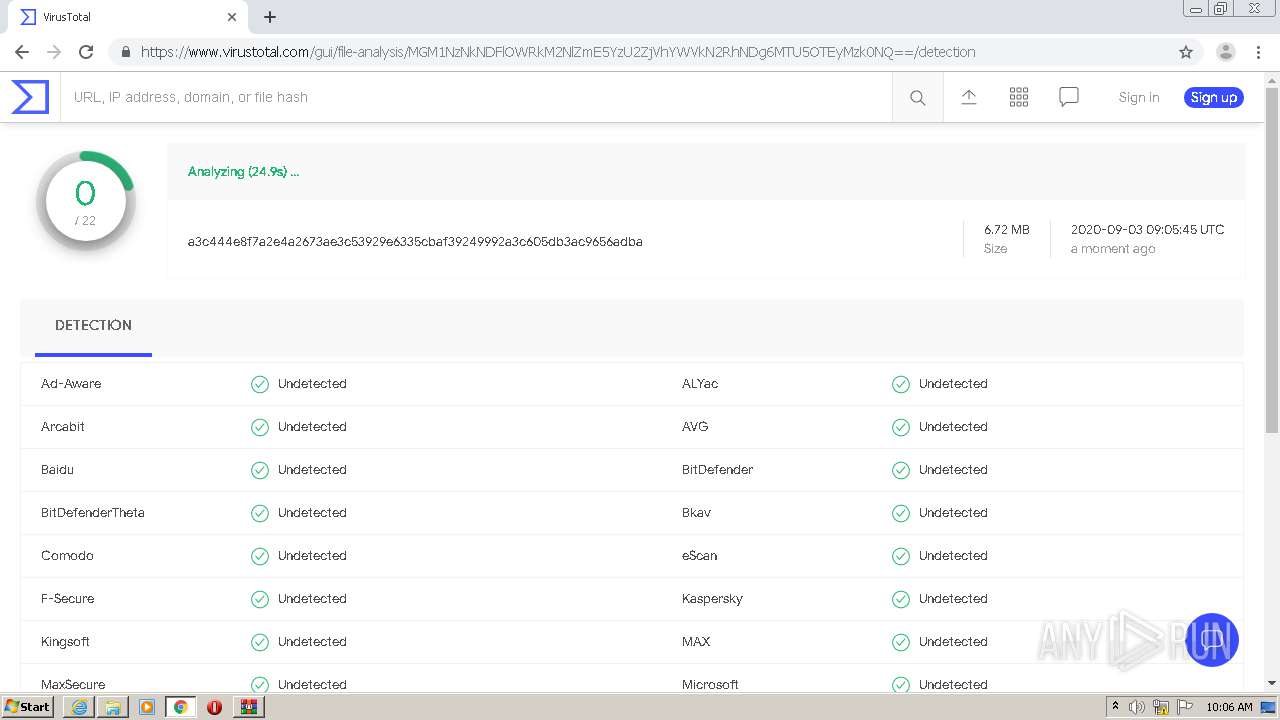
Task: Click the Undetected checkmark for AVG
Action: click(901, 427)
